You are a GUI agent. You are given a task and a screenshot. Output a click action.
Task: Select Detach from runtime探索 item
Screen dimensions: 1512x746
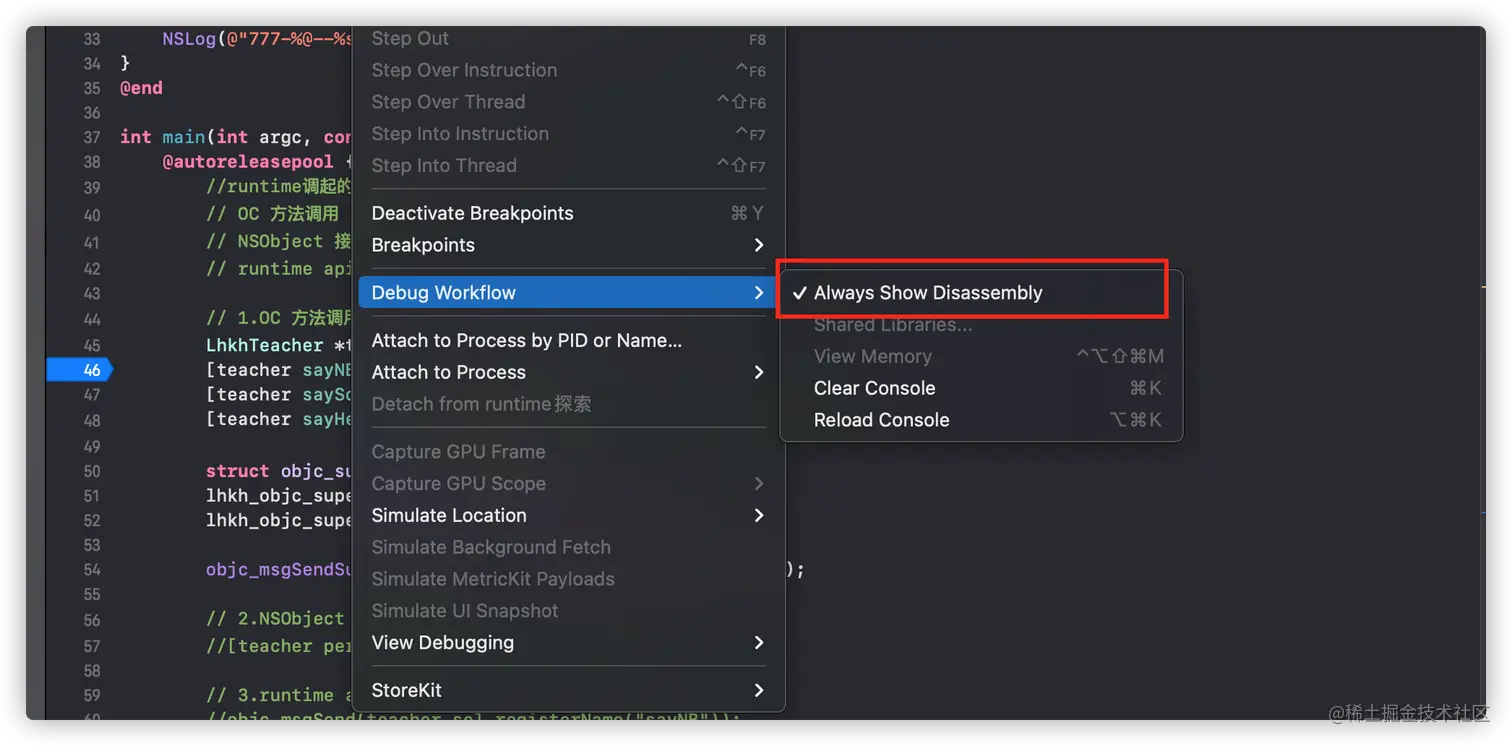pos(568,404)
